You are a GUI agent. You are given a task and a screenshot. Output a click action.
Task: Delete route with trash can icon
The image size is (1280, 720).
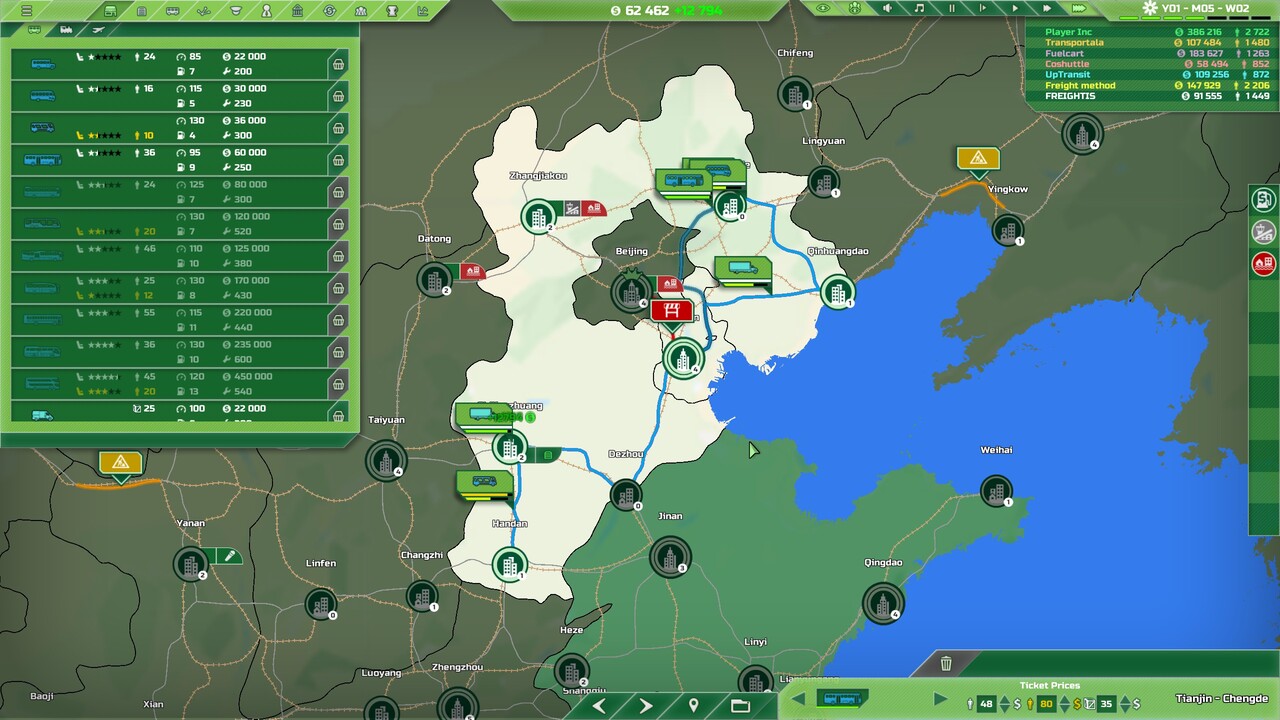[946, 663]
